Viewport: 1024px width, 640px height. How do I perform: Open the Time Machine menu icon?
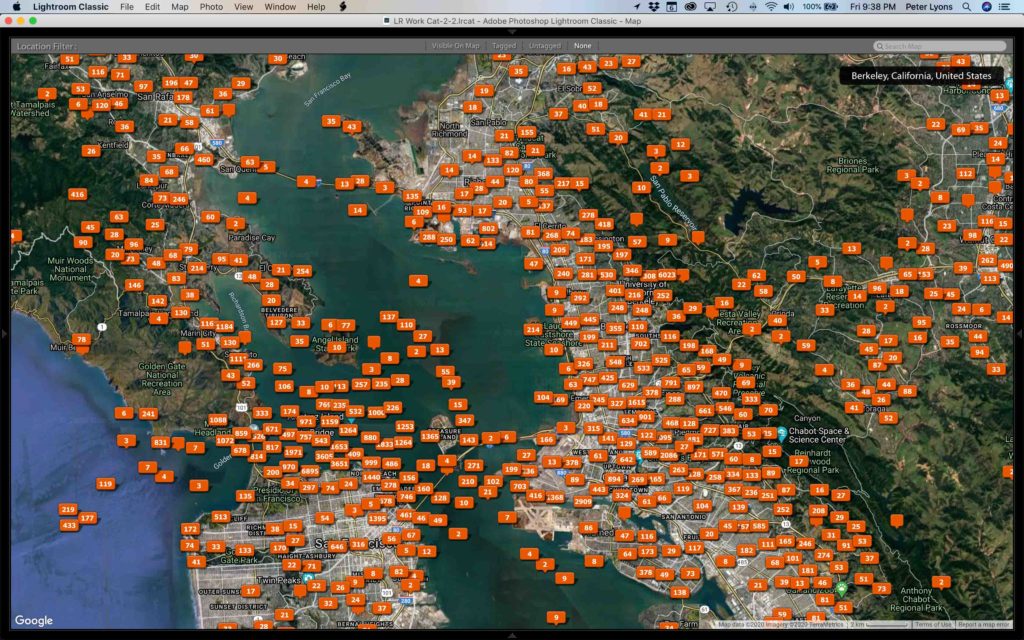[x=731, y=7]
